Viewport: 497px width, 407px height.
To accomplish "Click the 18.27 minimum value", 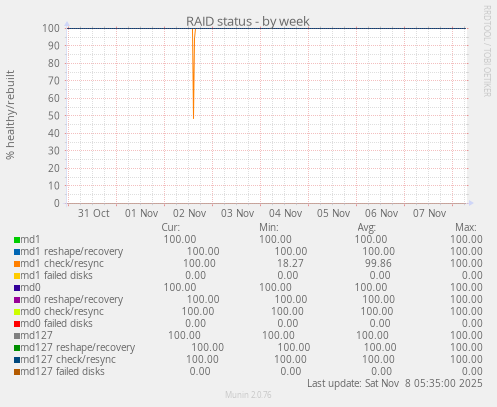I will [x=290, y=263].
